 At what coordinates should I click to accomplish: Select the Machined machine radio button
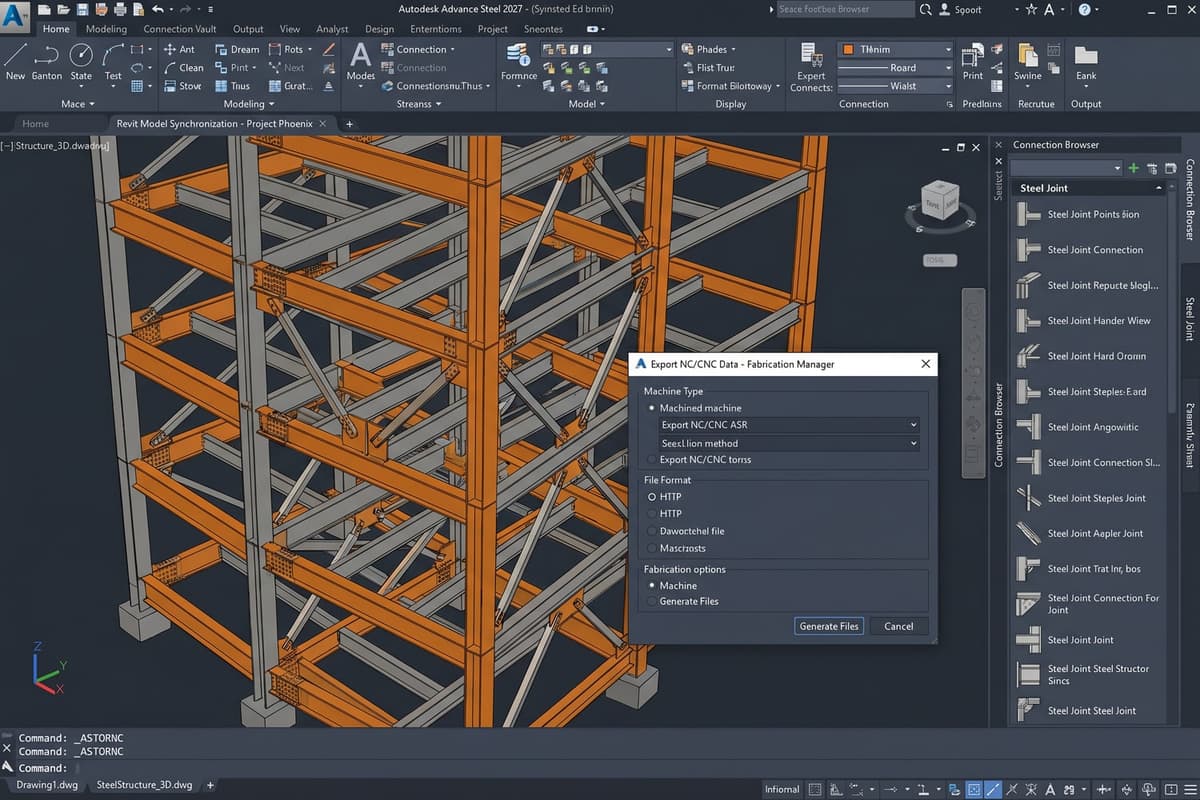click(652, 408)
